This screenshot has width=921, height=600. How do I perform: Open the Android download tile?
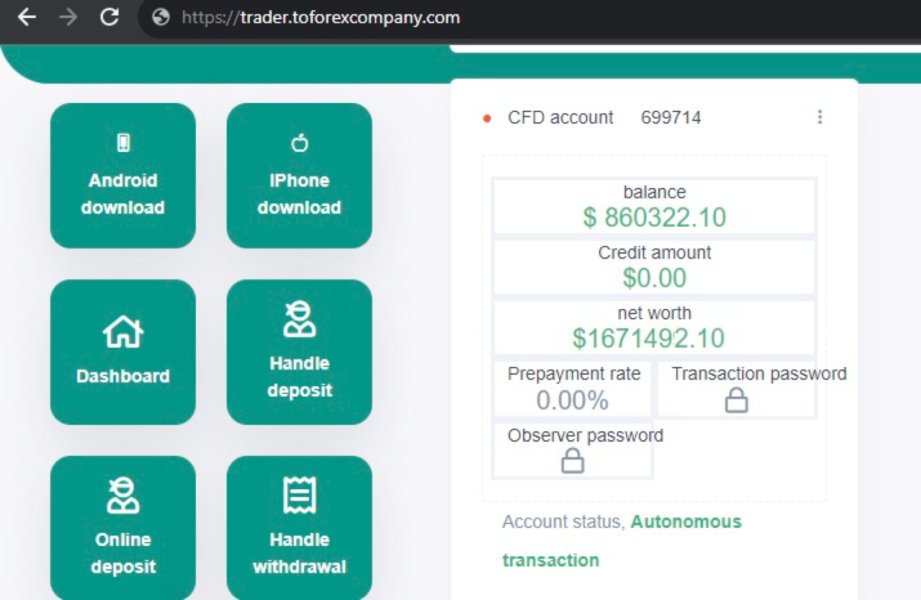(x=123, y=176)
